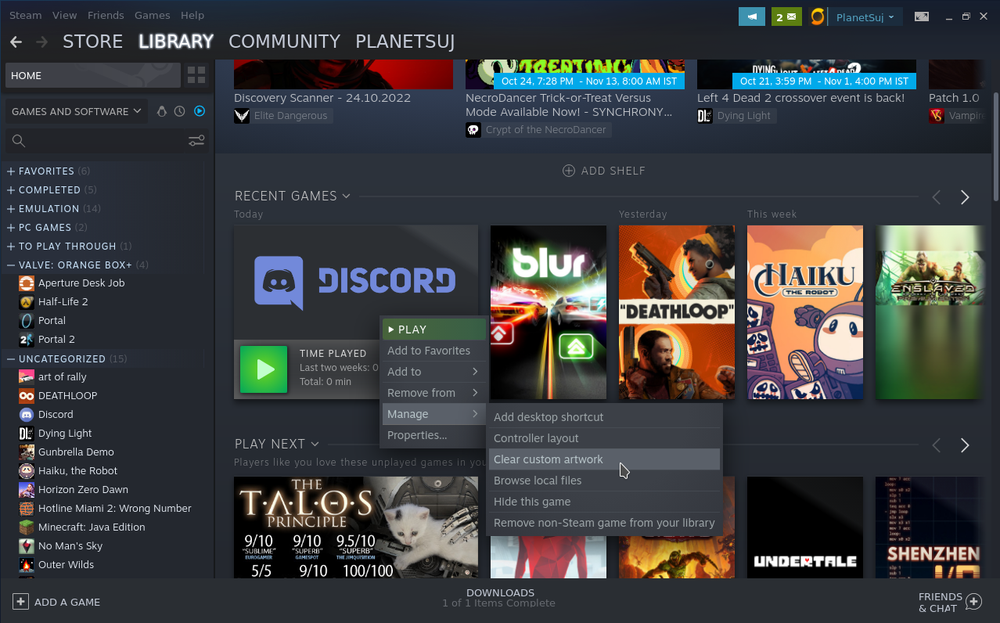Choose Clear custom artwork
The image size is (1000, 623).
click(x=604, y=459)
